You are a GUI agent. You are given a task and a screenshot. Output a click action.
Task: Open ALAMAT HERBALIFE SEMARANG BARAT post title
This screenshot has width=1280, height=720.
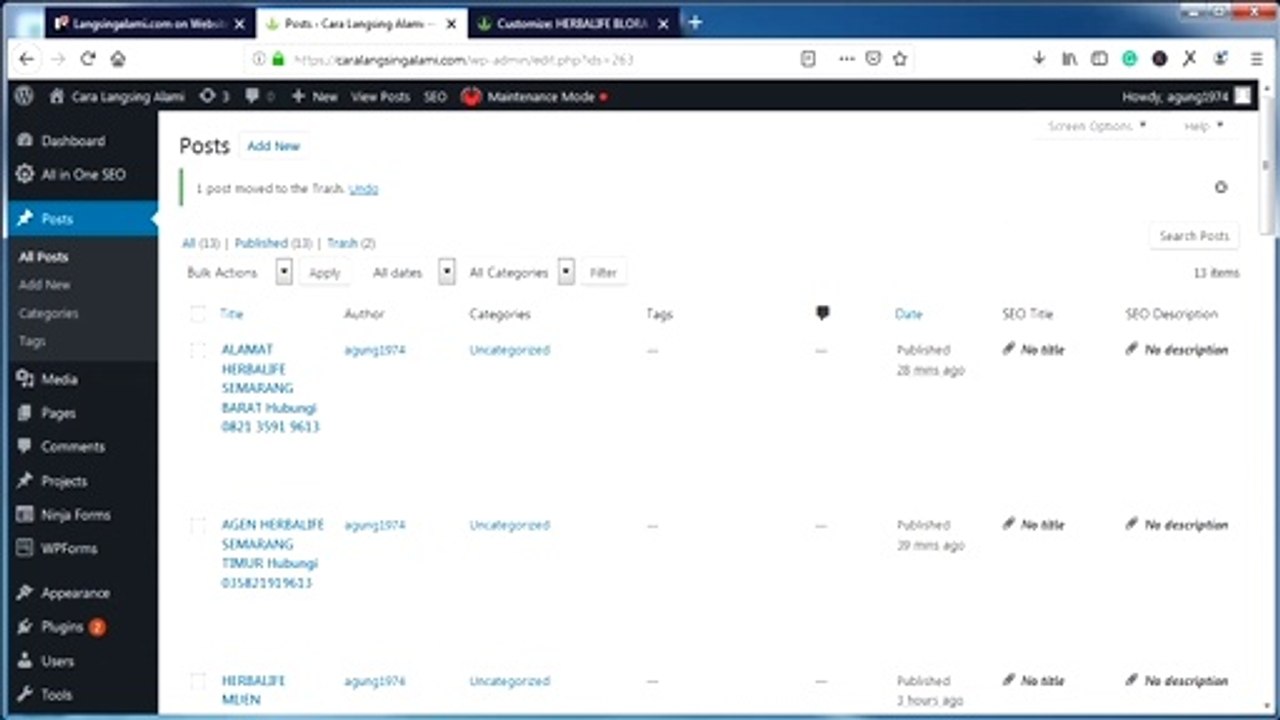coord(270,388)
